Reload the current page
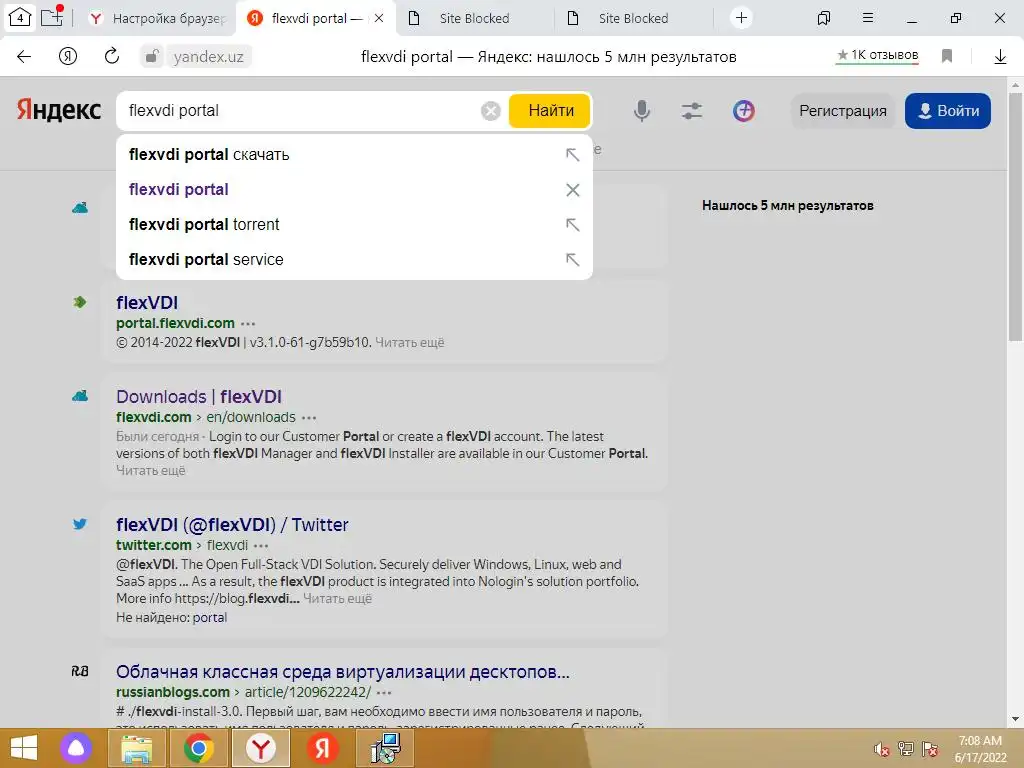 (112, 56)
